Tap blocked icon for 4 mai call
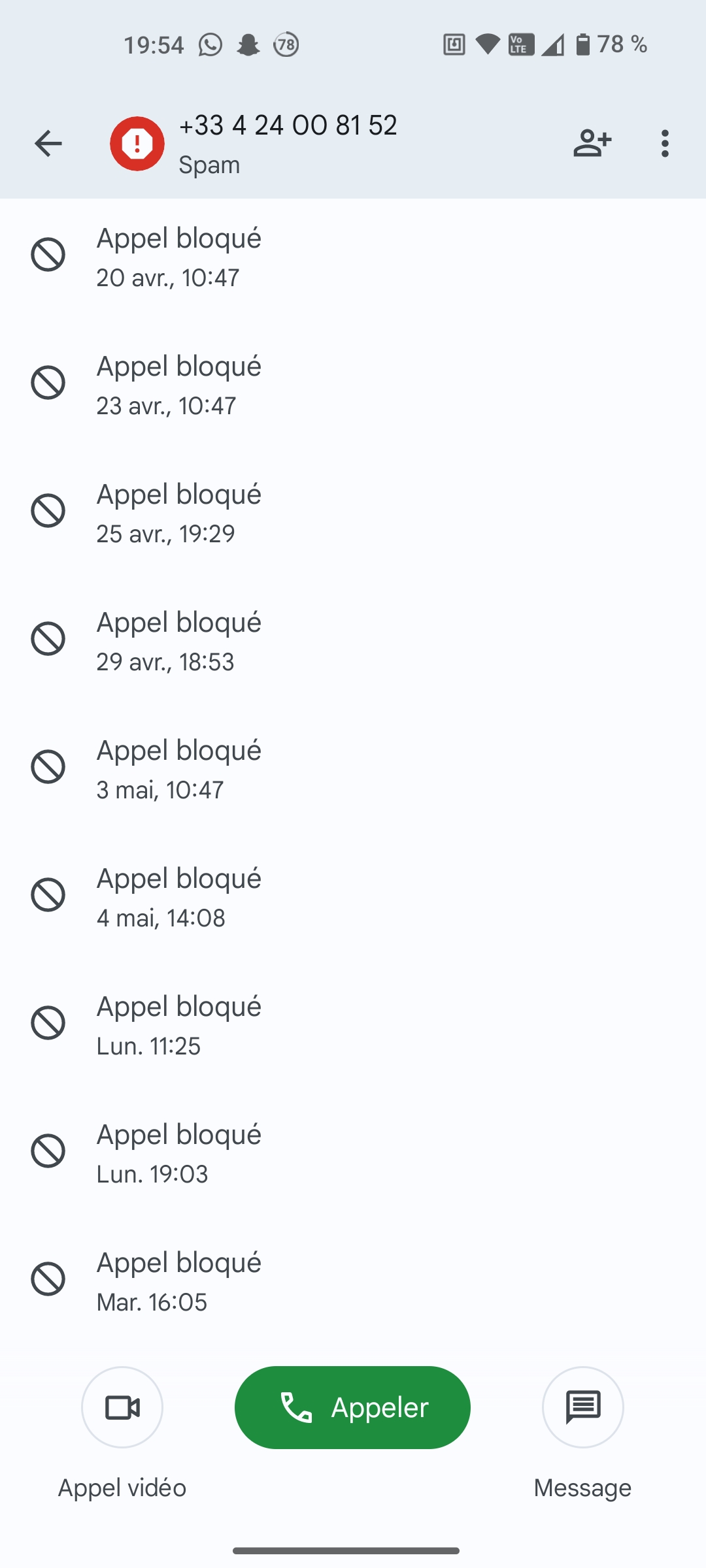 point(48,894)
